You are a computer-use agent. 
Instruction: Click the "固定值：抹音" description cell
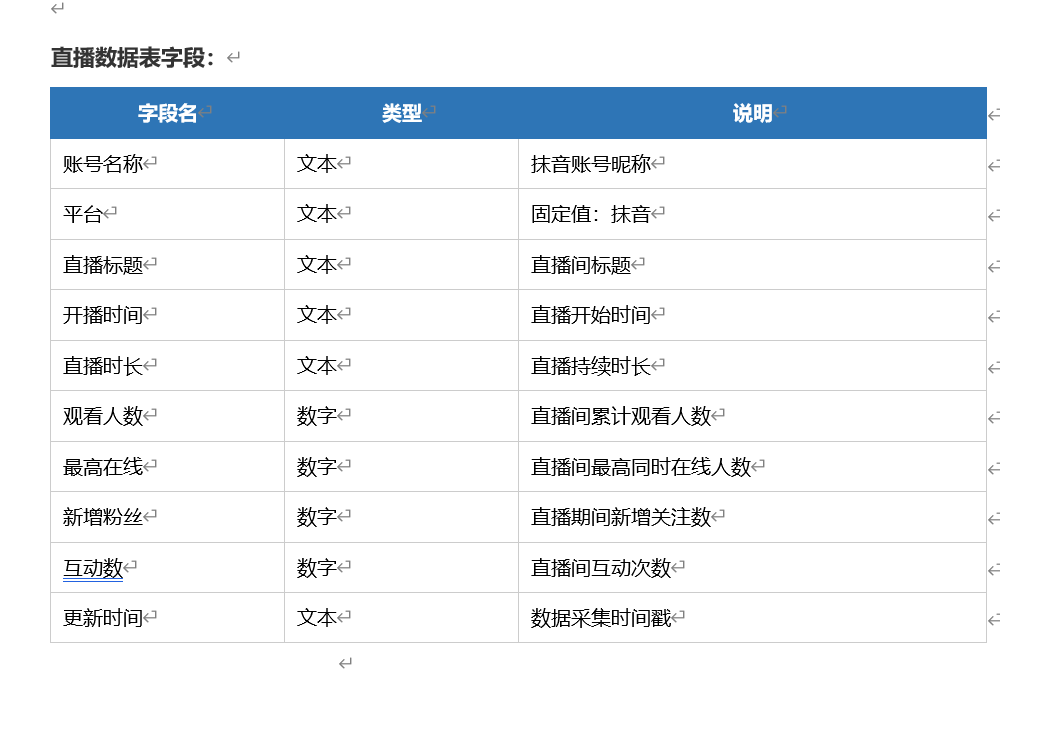589,213
